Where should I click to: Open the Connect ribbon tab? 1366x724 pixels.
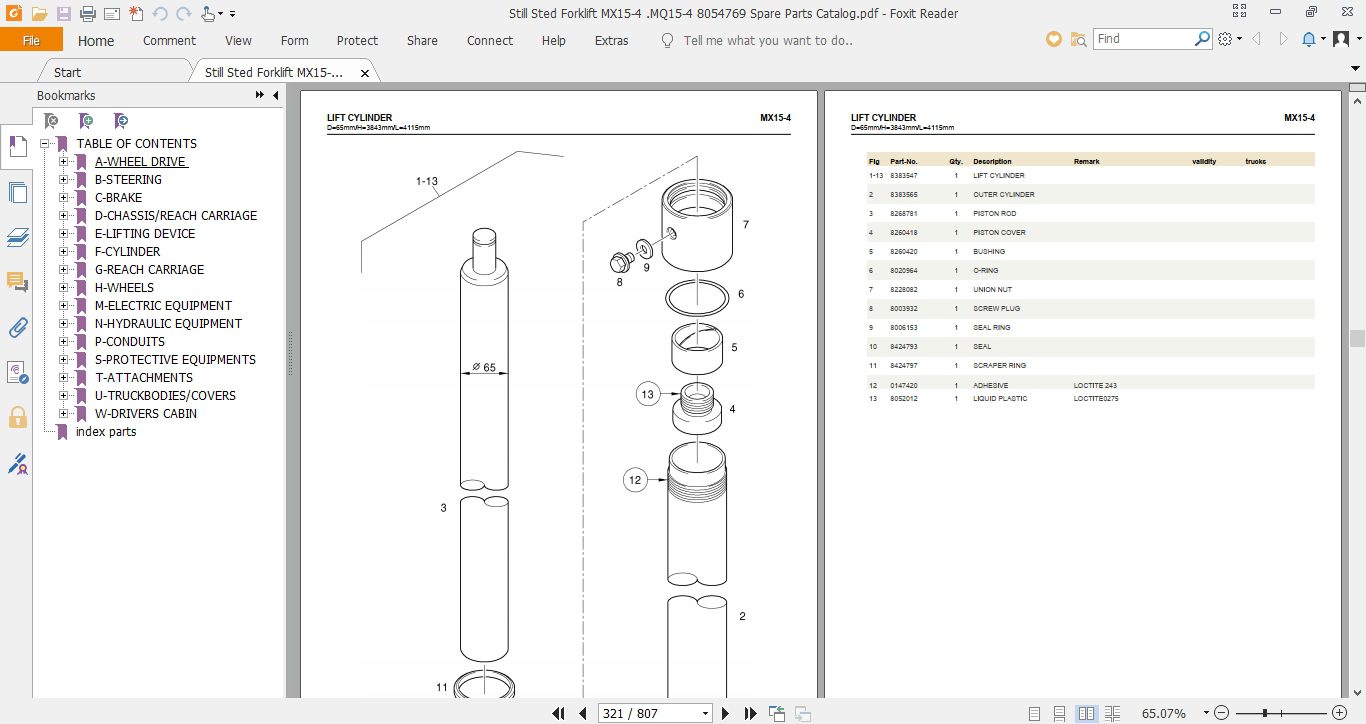point(490,40)
